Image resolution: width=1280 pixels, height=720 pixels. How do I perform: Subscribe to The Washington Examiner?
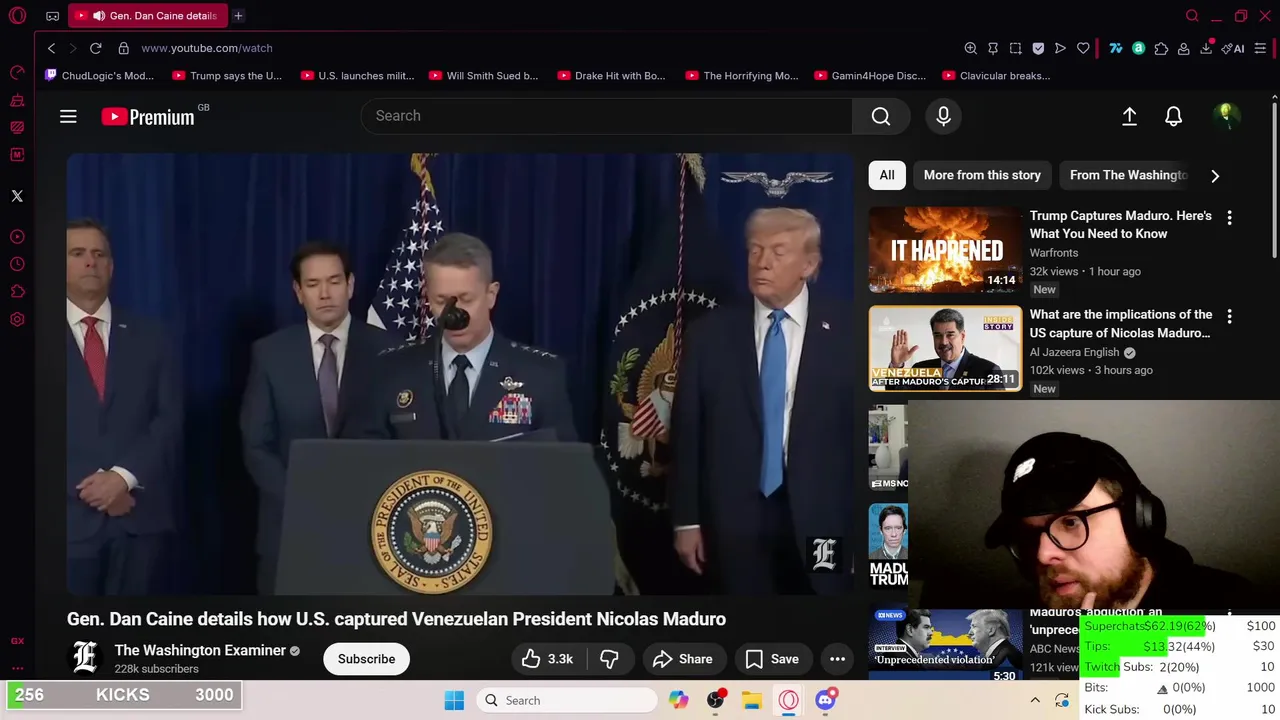[x=366, y=659]
